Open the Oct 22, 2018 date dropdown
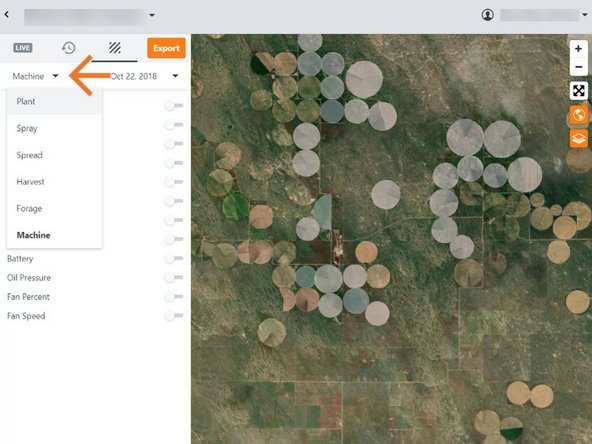592x444 pixels. pos(144,76)
